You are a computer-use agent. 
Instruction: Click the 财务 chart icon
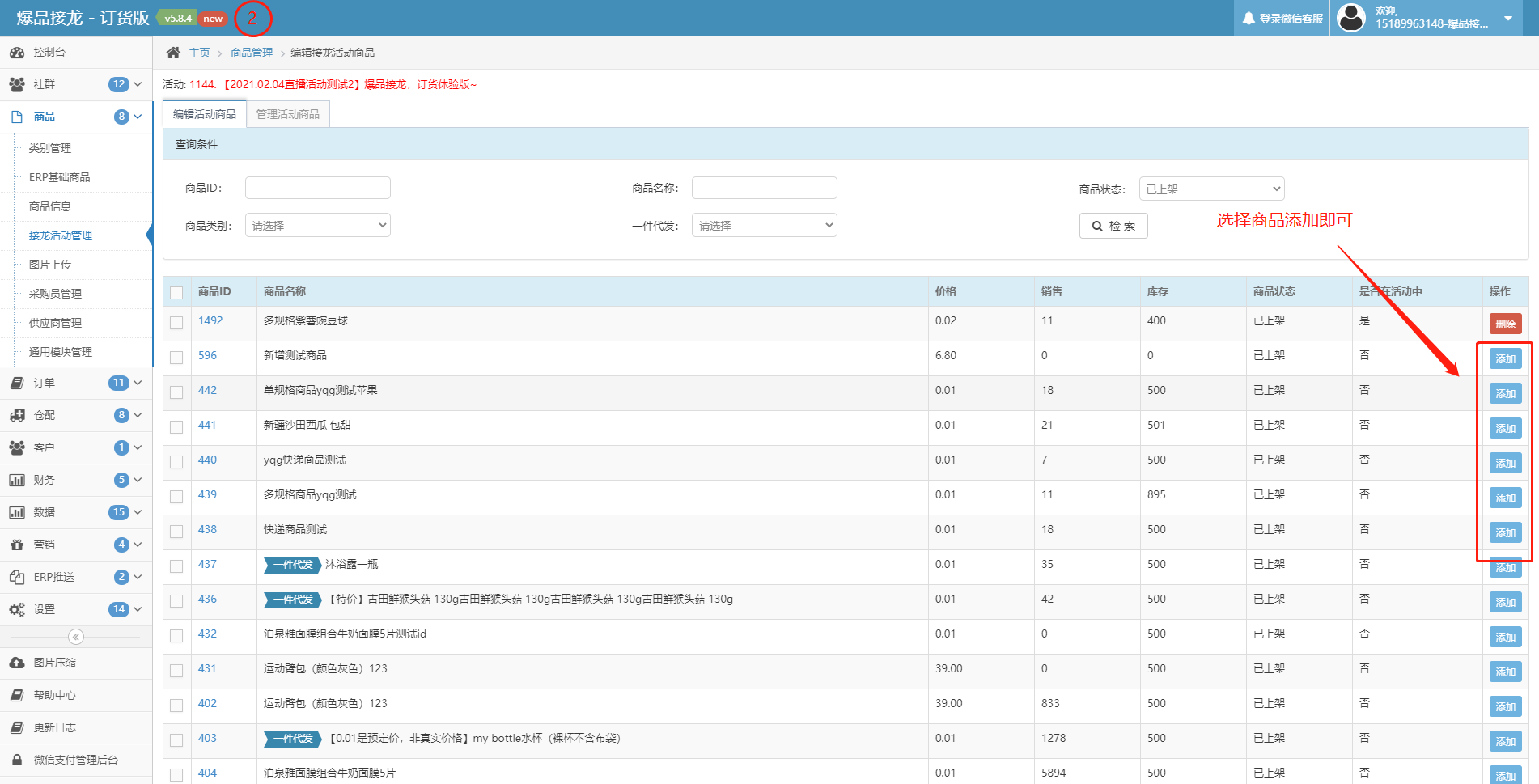tap(17, 480)
